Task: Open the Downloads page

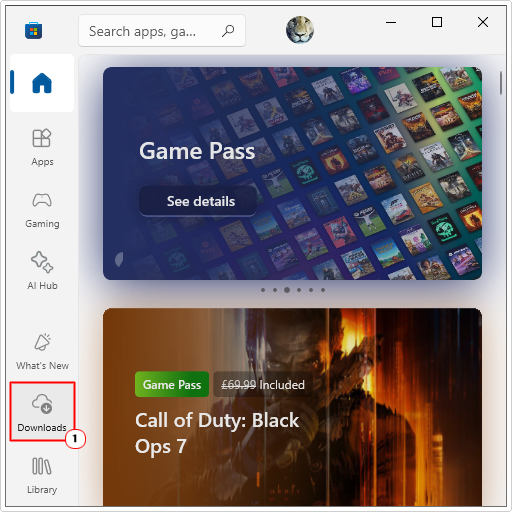Action: point(42,412)
